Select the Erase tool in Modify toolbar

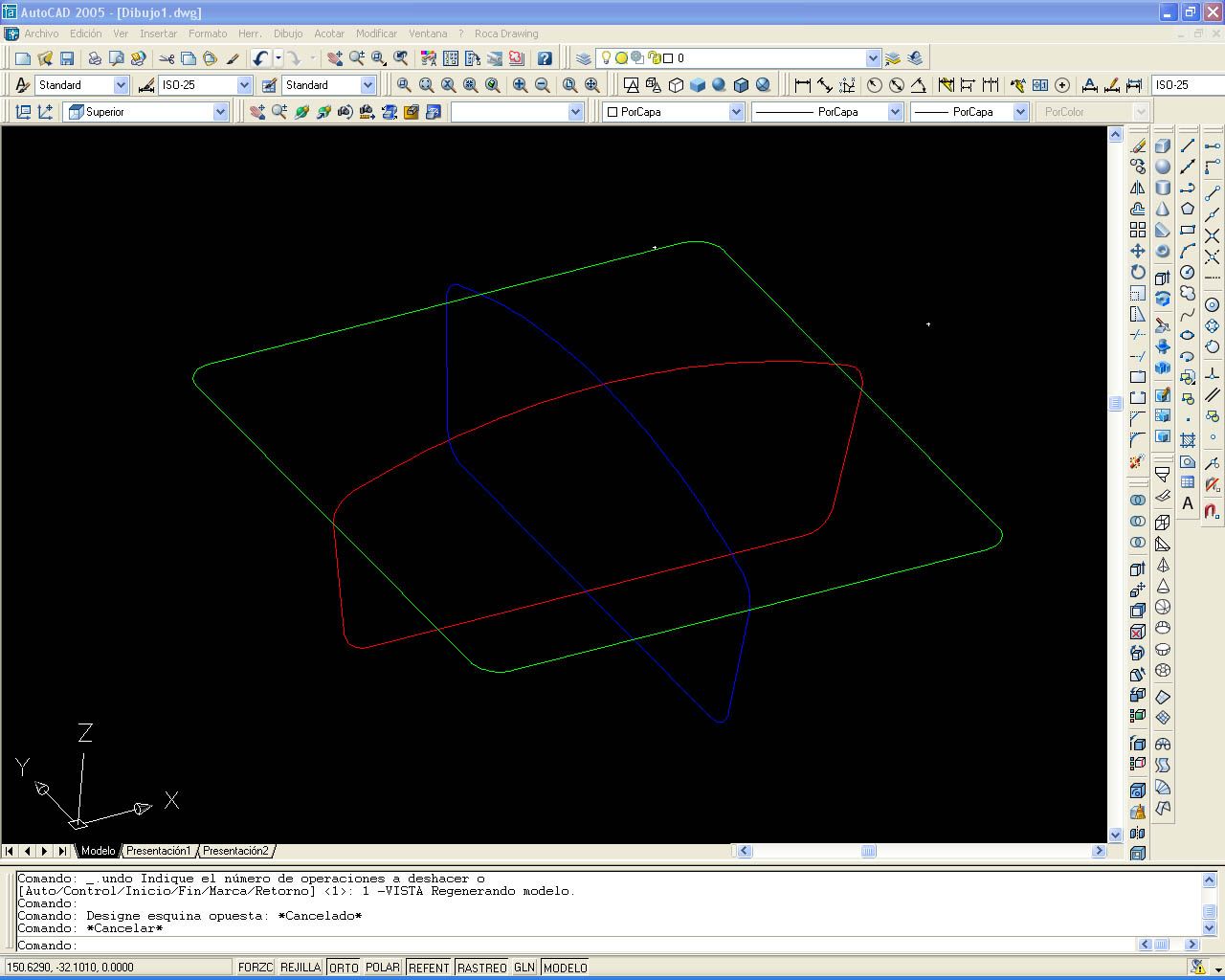pos(1138,145)
